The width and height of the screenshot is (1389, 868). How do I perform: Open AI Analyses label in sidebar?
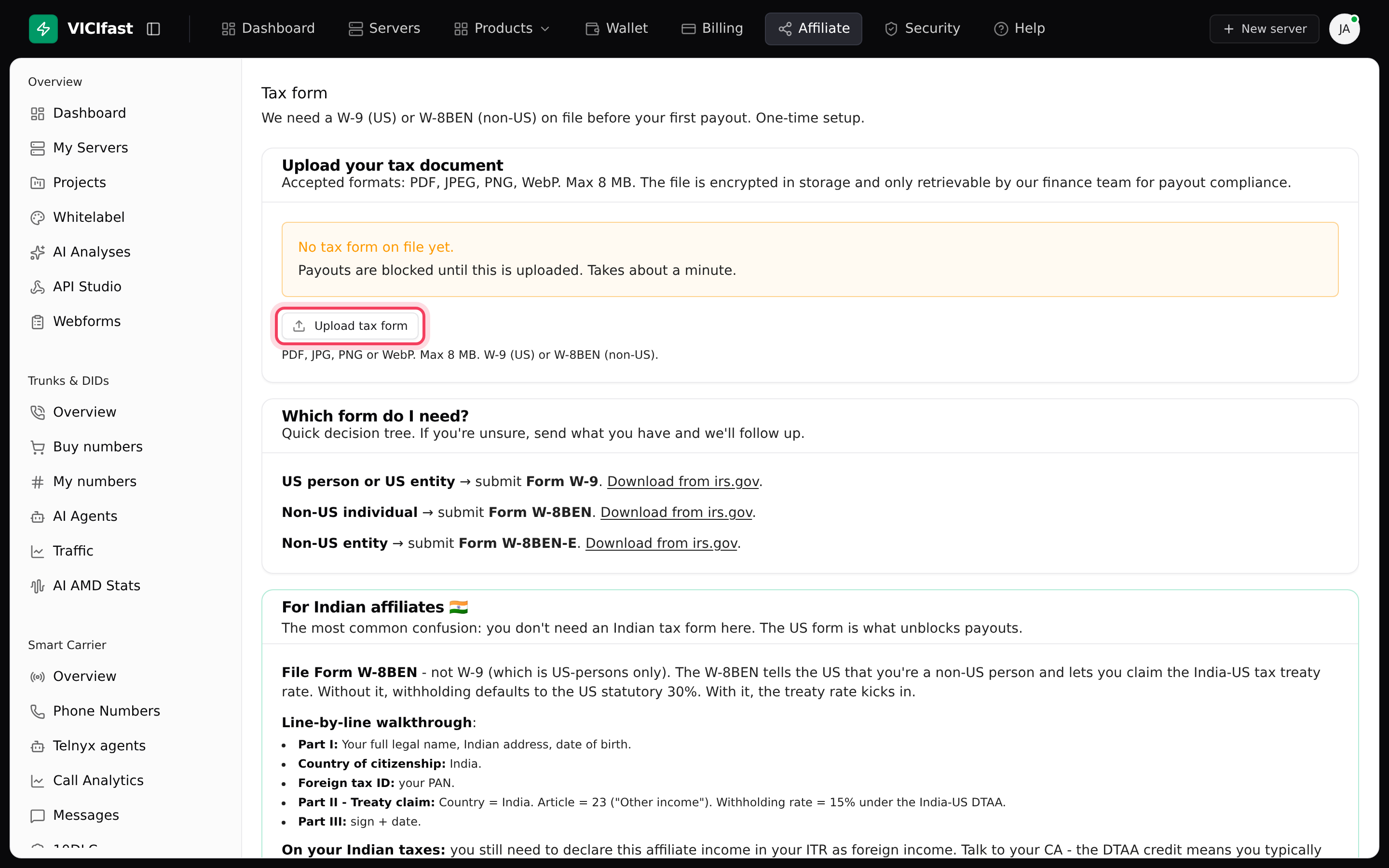(92, 252)
